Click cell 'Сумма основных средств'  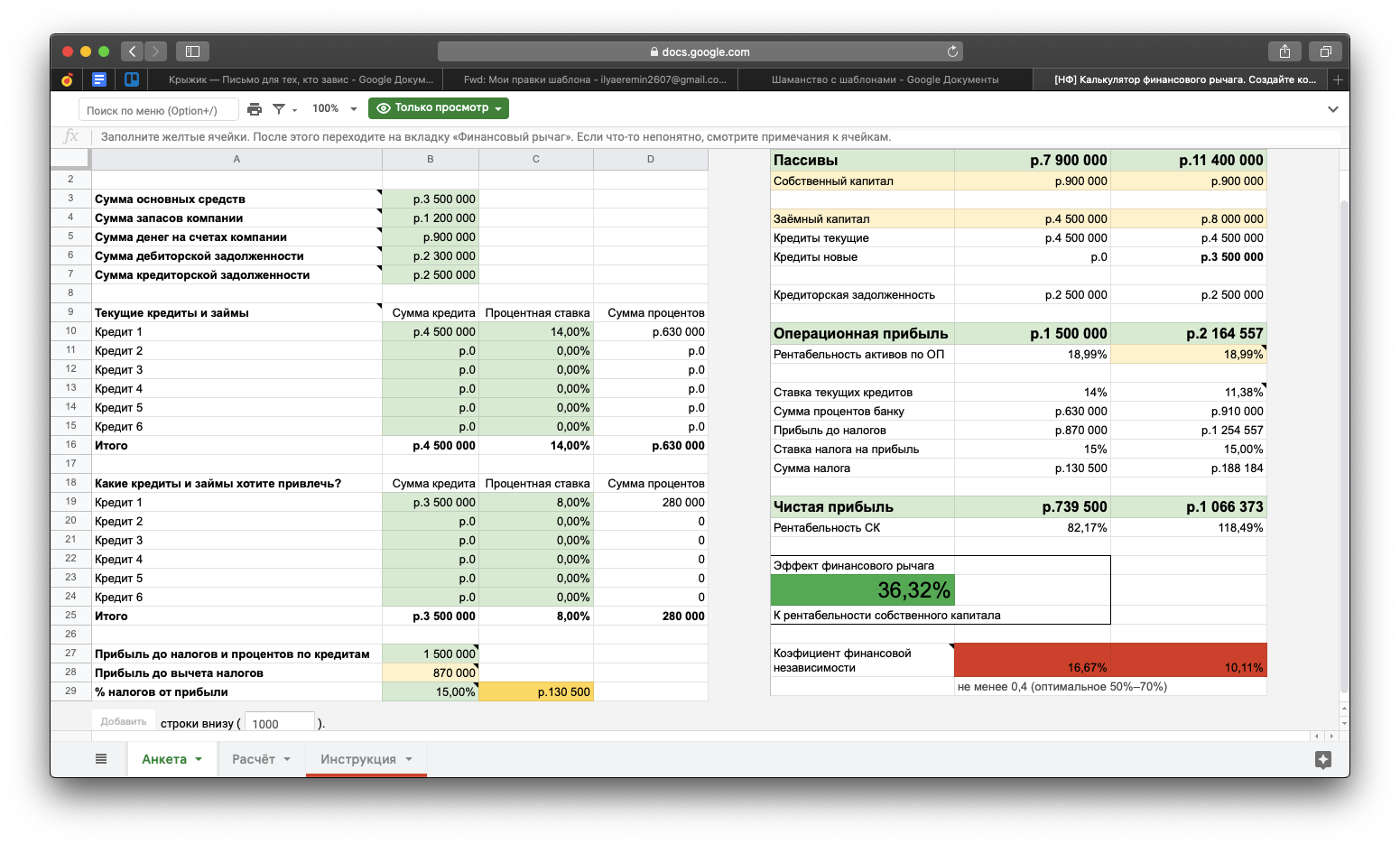pyautogui.click(x=236, y=199)
